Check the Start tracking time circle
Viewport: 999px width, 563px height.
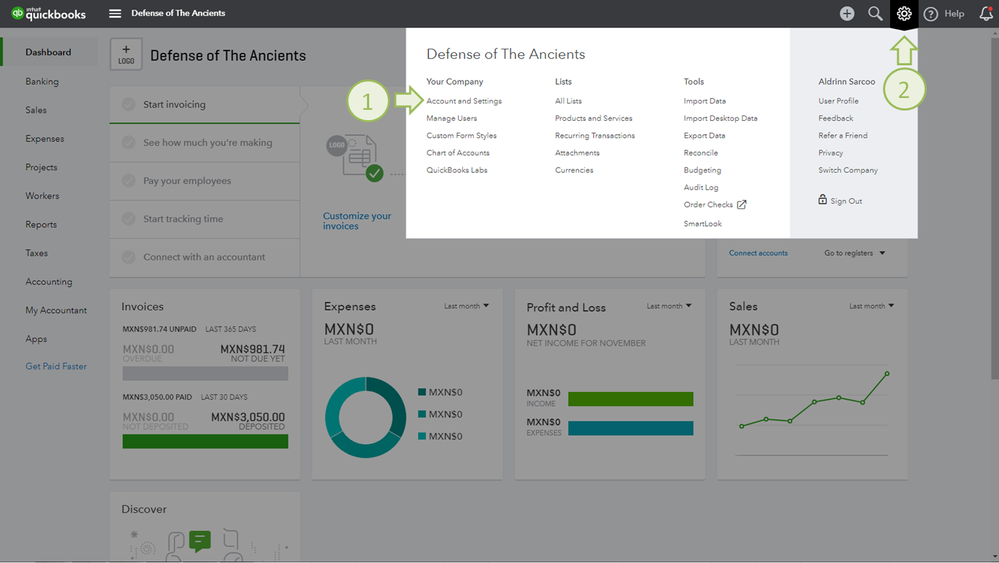[x=129, y=219]
